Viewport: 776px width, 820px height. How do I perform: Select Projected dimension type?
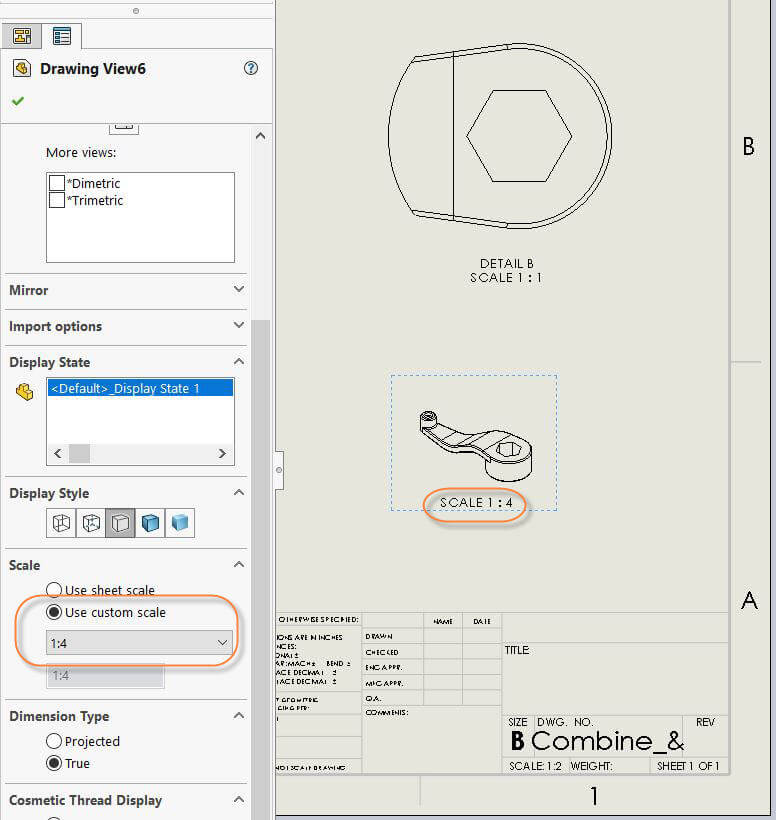click(54, 741)
